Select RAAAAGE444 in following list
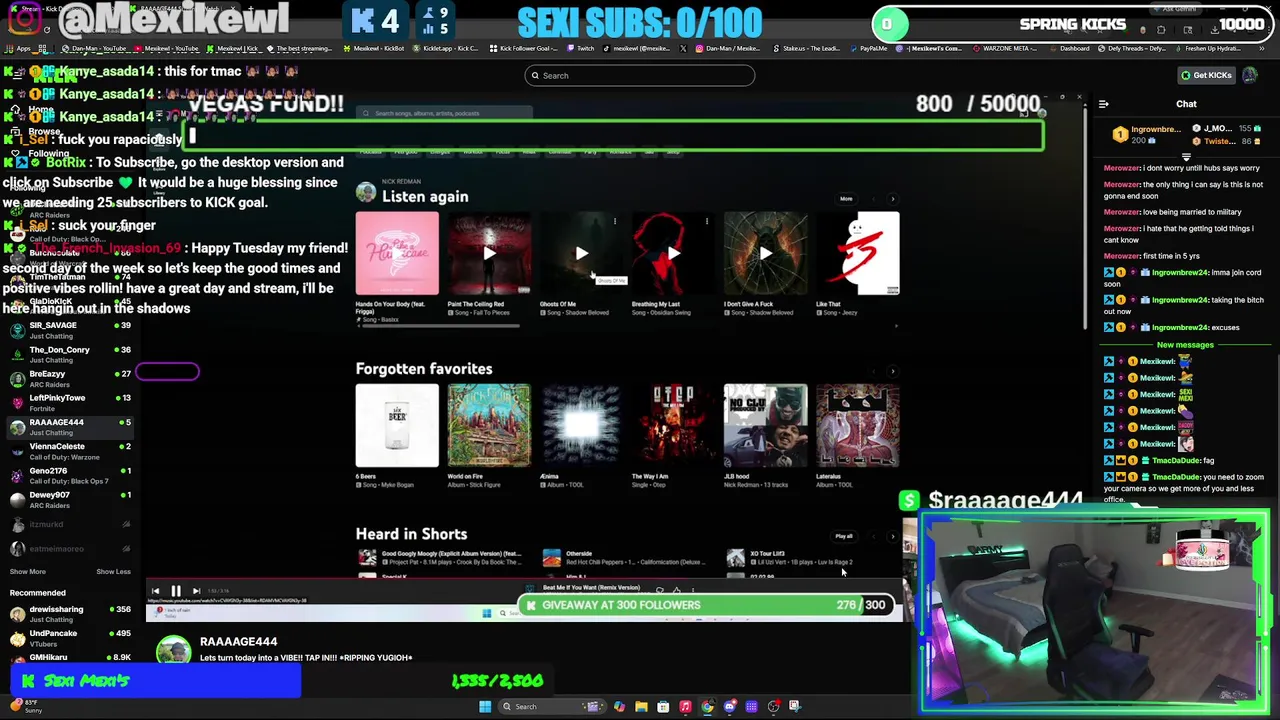This screenshot has height=720, width=1280. click(x=70, y=427)
